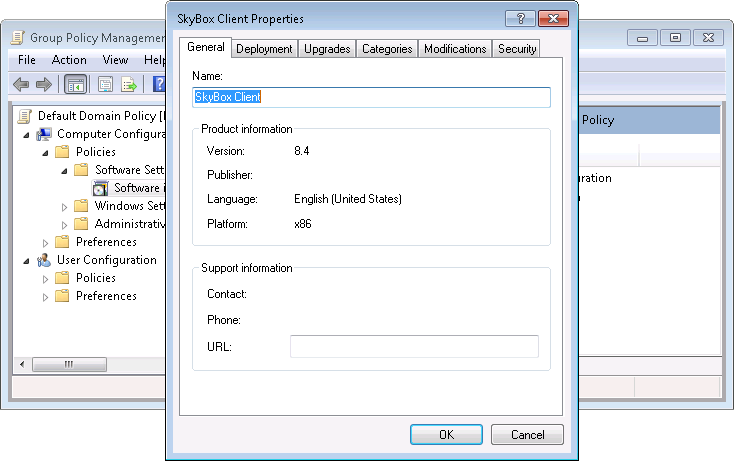The height and width of the screenshot is (461, 734).
Task: Click the Cancel button
Action: pos(528,435)
